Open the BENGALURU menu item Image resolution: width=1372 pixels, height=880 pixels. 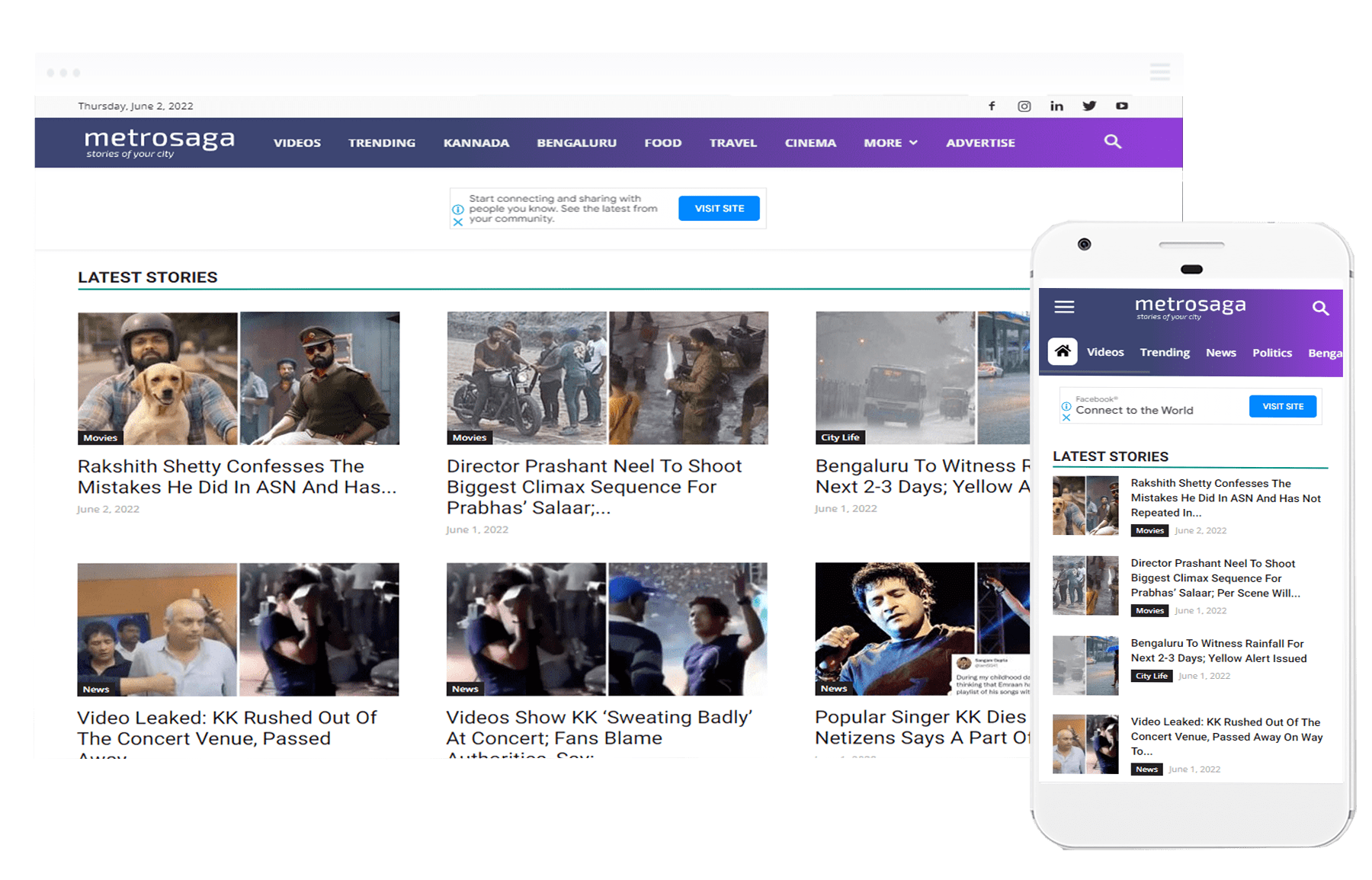click(x=576, y=142)
